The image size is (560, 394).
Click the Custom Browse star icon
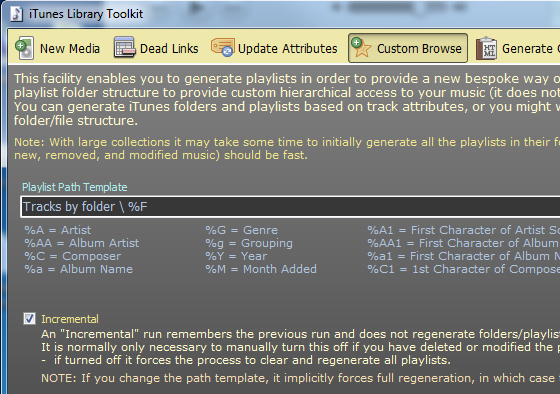tap(361, 48)
